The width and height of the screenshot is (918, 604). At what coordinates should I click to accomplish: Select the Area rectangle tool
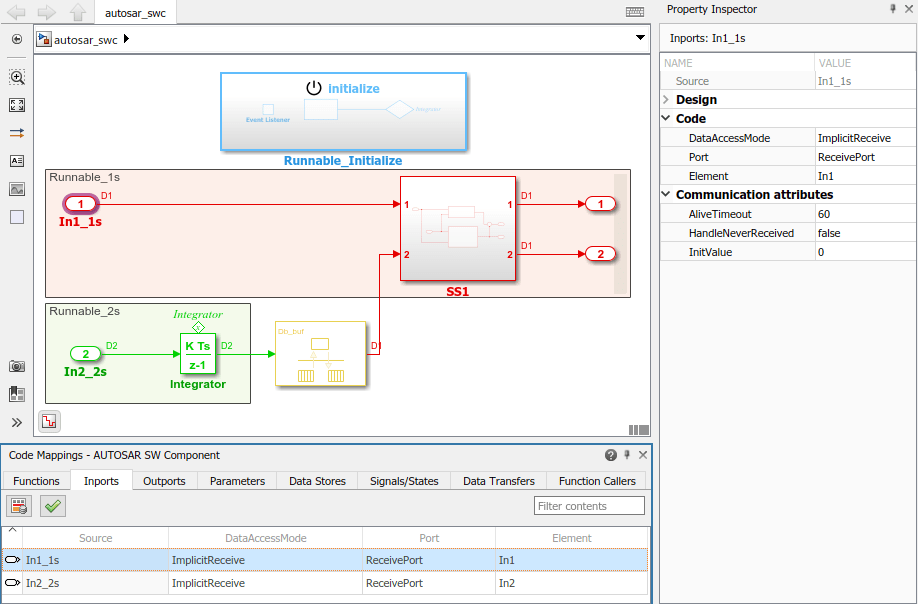point(17,217)
